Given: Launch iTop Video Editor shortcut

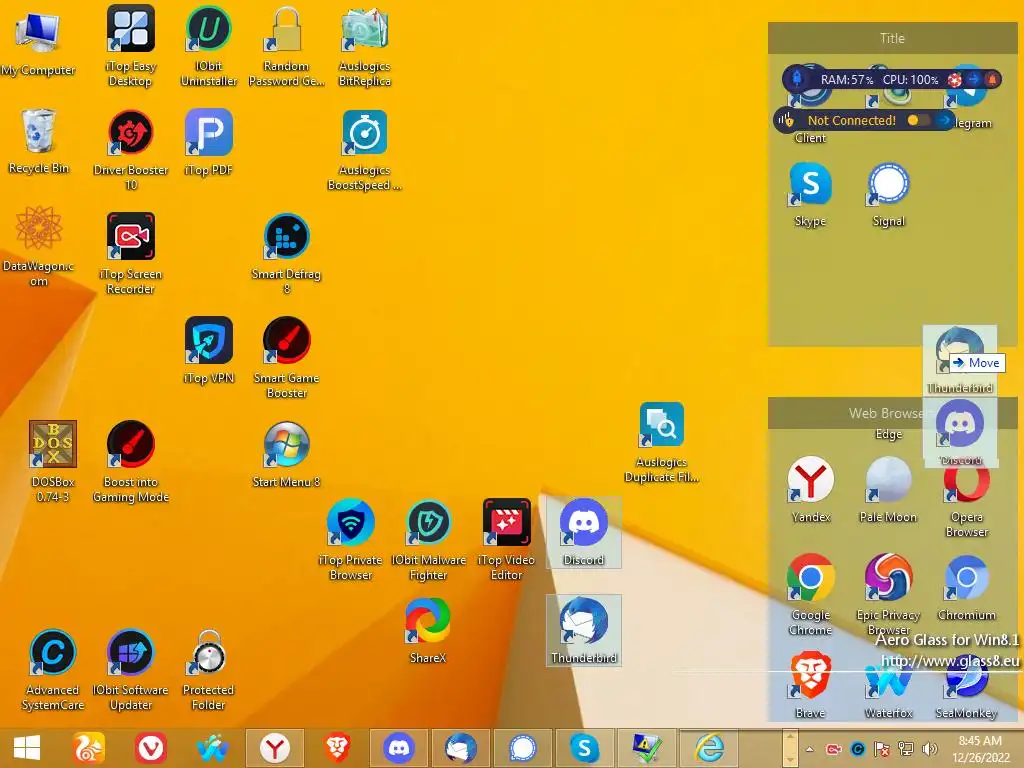Looking at the screenshot, I should 506,539.
